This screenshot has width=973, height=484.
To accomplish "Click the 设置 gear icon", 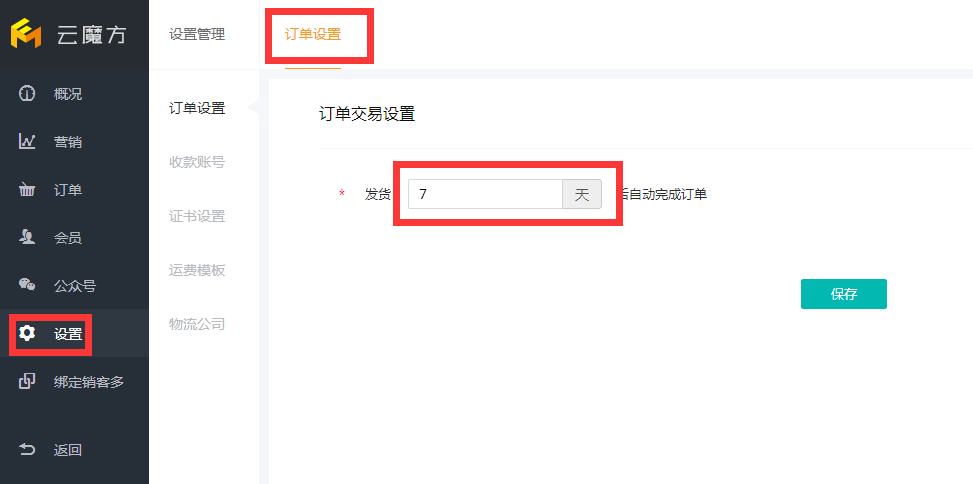I will pos(27,333).
